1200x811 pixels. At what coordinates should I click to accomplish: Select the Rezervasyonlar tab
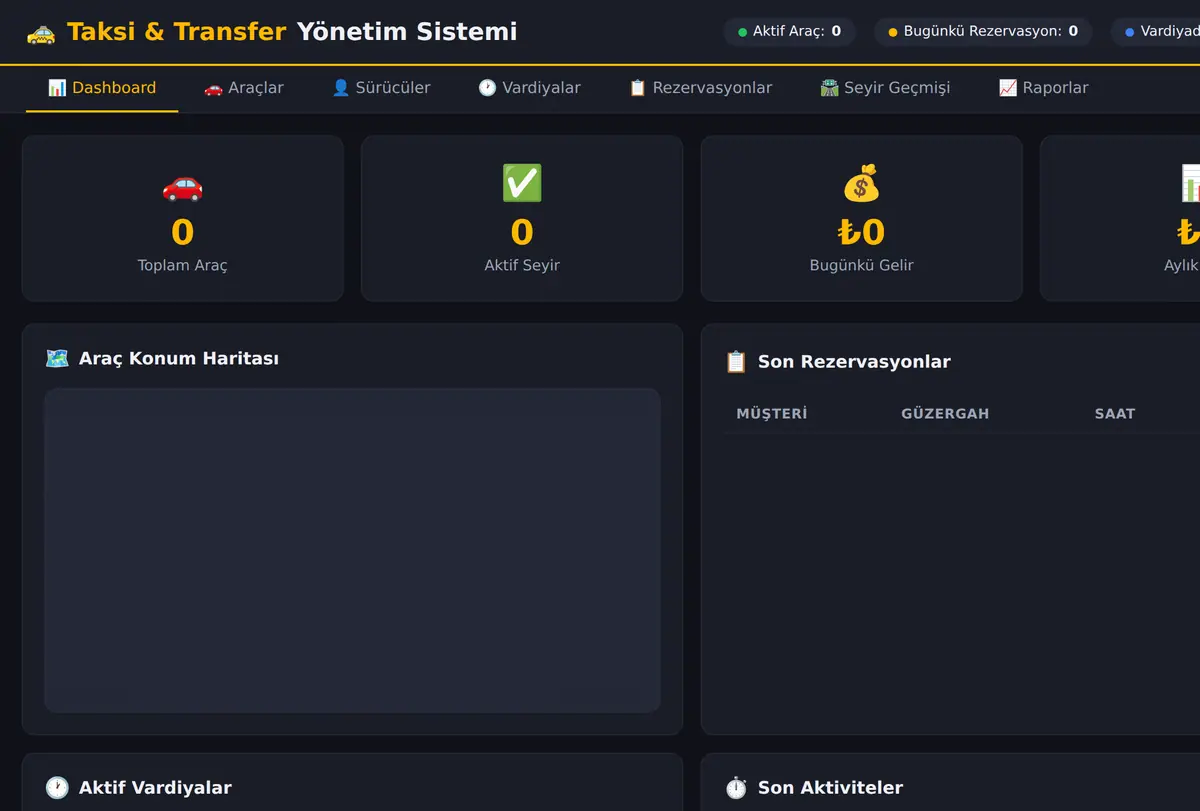pyautogui.click(x=700, y=88)
